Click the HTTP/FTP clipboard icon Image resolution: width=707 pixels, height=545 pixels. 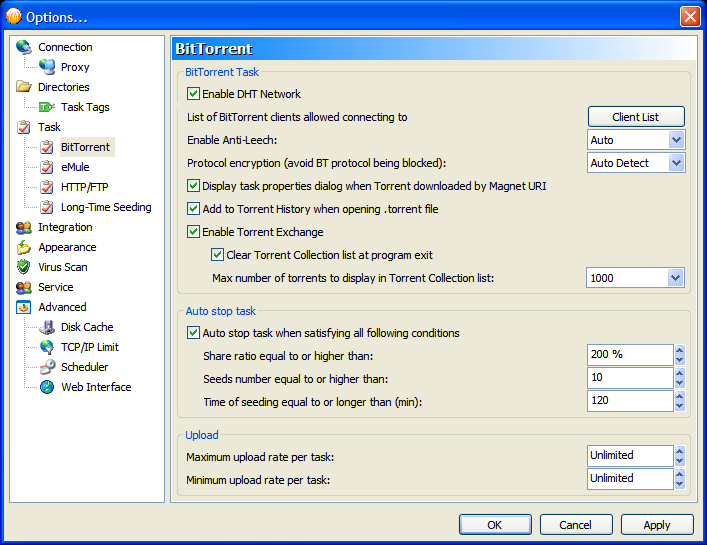[x=47, y=187]
